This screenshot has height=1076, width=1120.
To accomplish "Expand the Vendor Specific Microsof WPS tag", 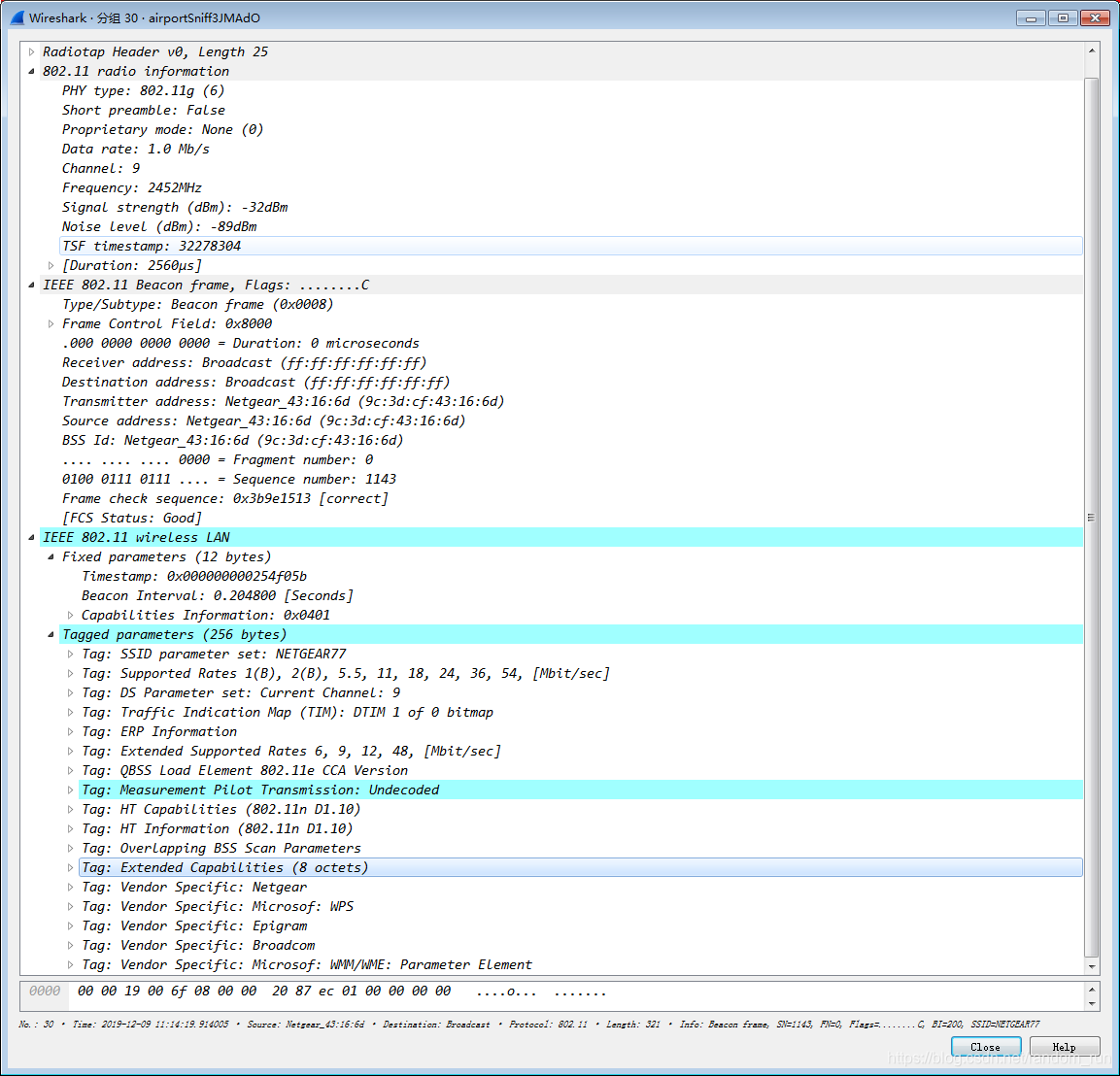I will pyautogui.click(x=70, y=907).
